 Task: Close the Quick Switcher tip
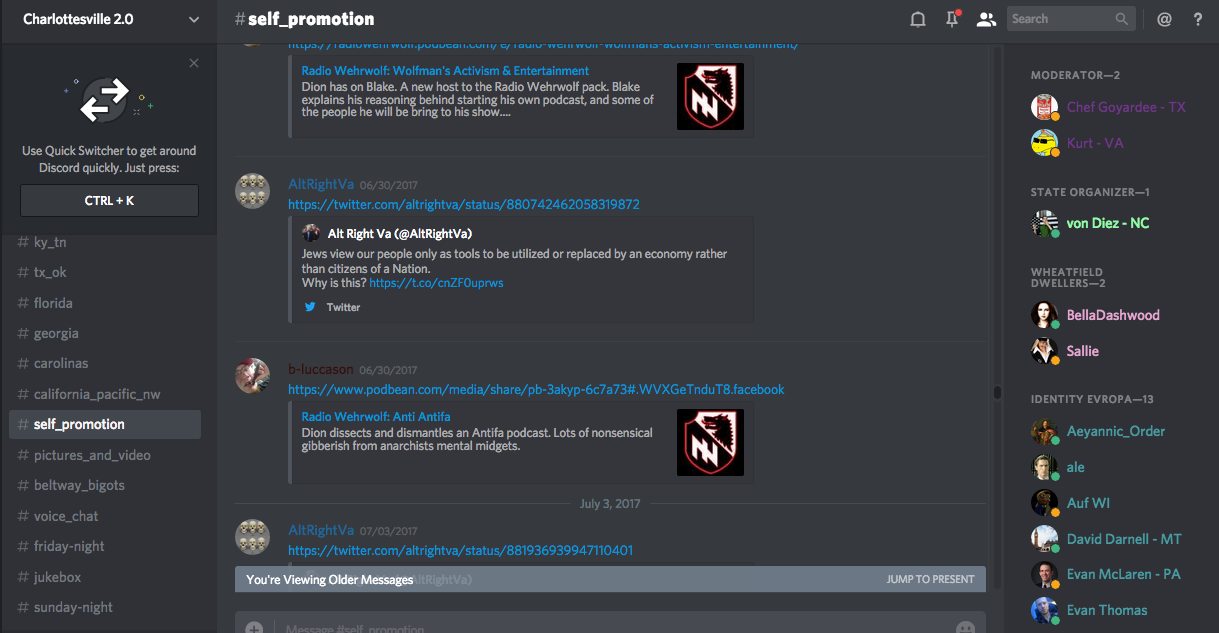click(194, 63)
